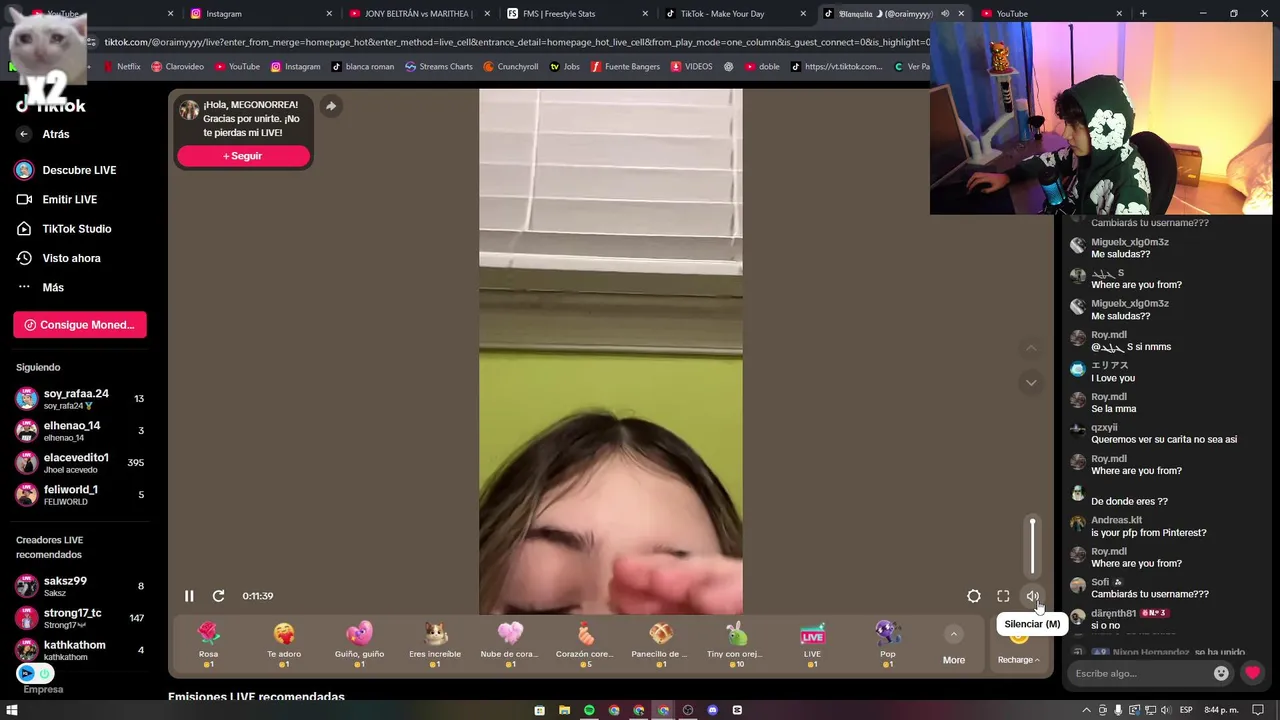Open strong17_tc recommended creator
Image resolution: width=1280 pixels, height=720 pixels.
80,618
